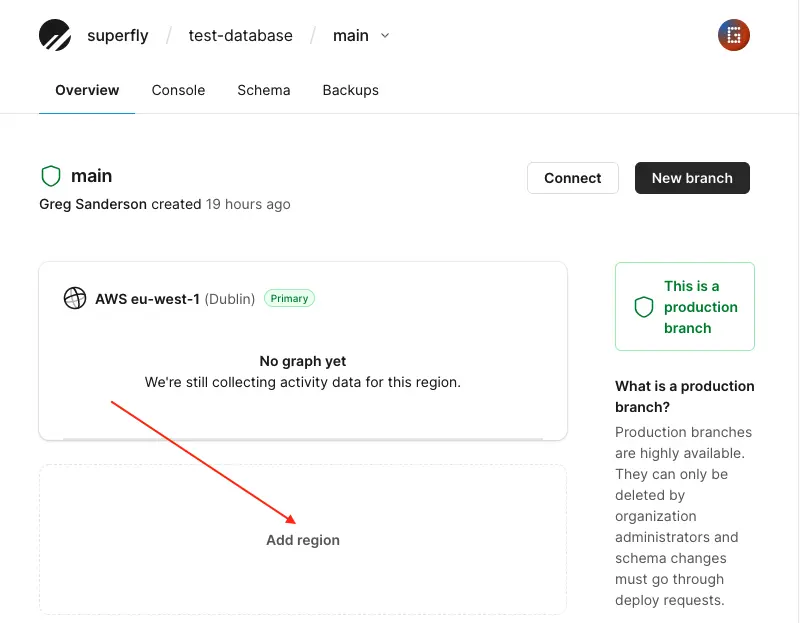Screen dimensions: 800x623
Task: Open the user avatar menu
Action: pos(734,36)
